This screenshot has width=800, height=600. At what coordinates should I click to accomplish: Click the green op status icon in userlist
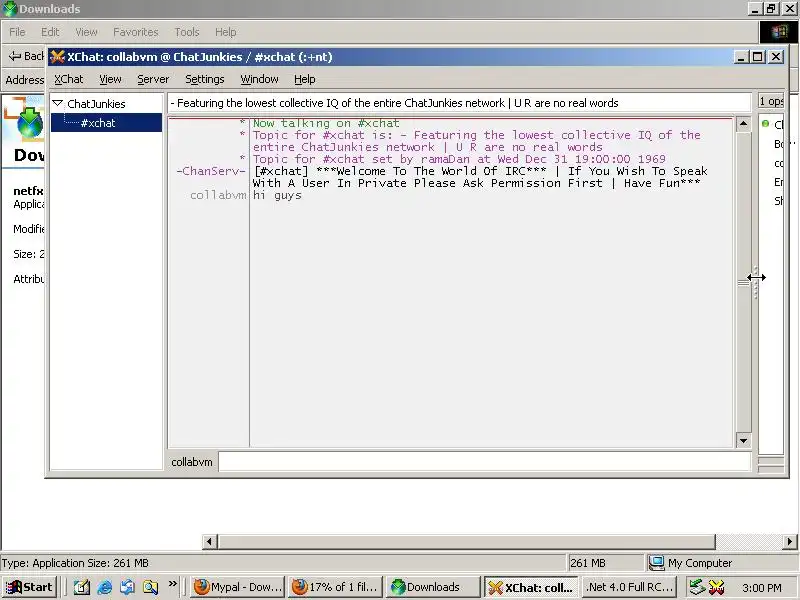click(x=765, y=123)
